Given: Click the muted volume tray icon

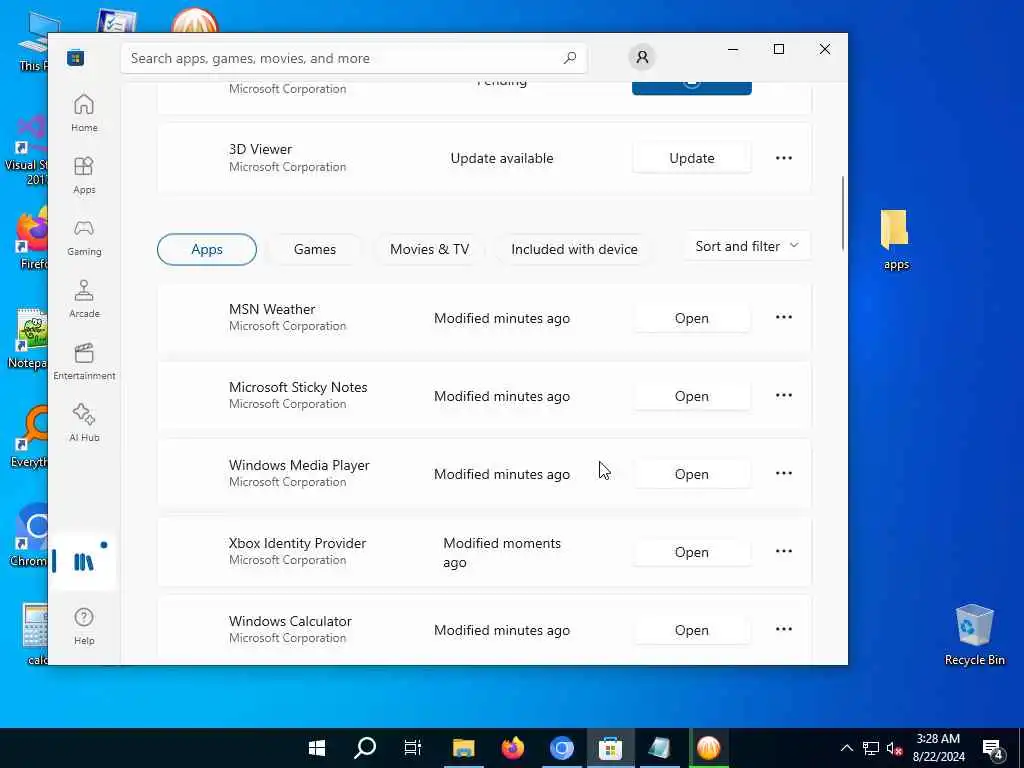Looking at the screenshot, I should (x=894, y=748).
